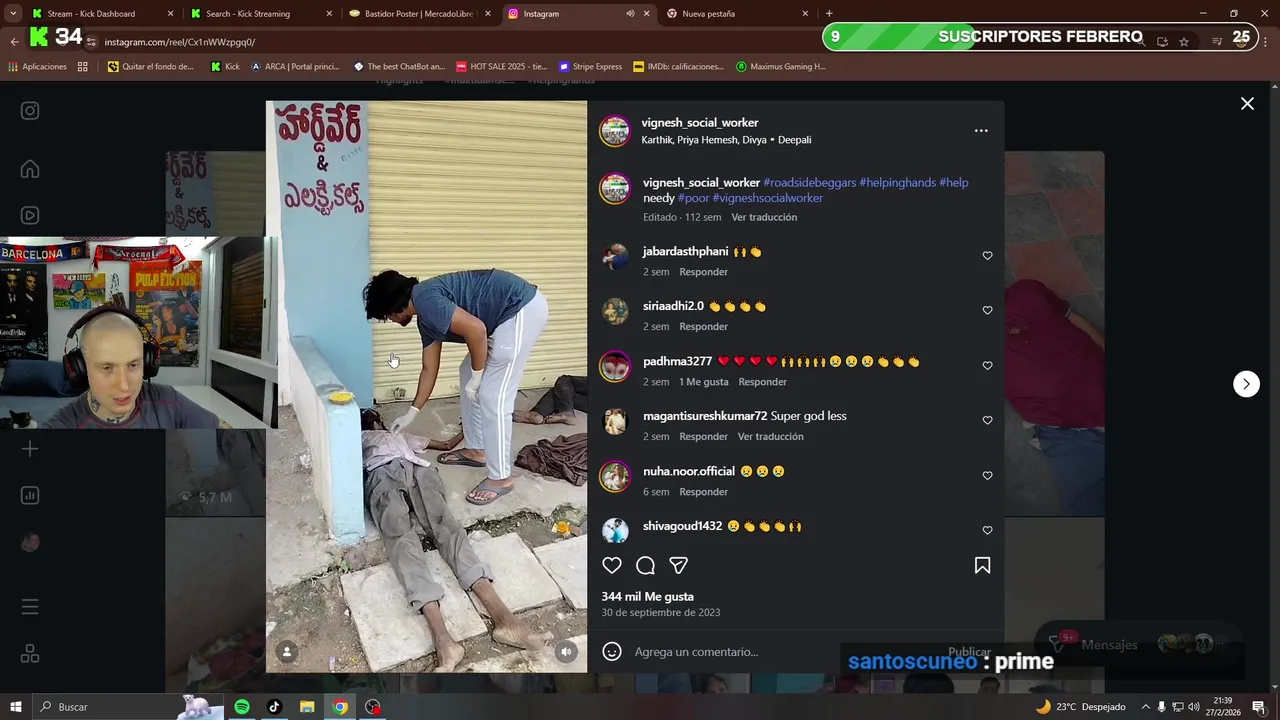Like the reel with the heart icon
The height and width of the screenshot is (720, 1280).
[612, 566]
